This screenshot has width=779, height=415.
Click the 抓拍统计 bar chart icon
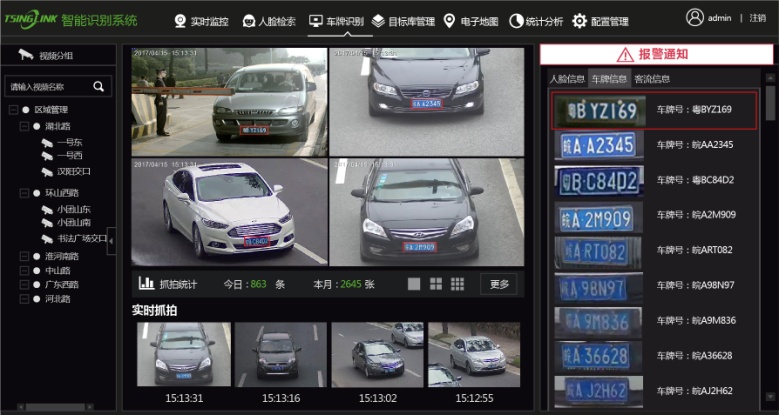(x=146, y=284)
